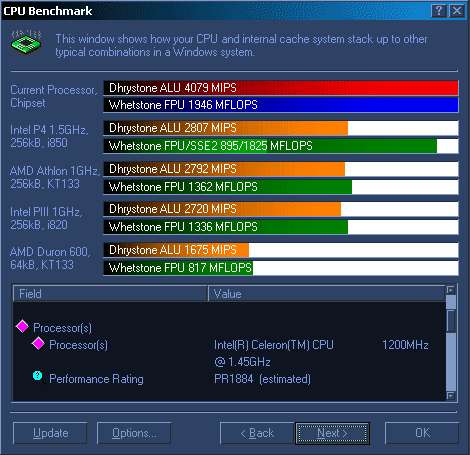
Task: Confirm with the OK button
Action: pyautogui.click(x=422, y=433)
